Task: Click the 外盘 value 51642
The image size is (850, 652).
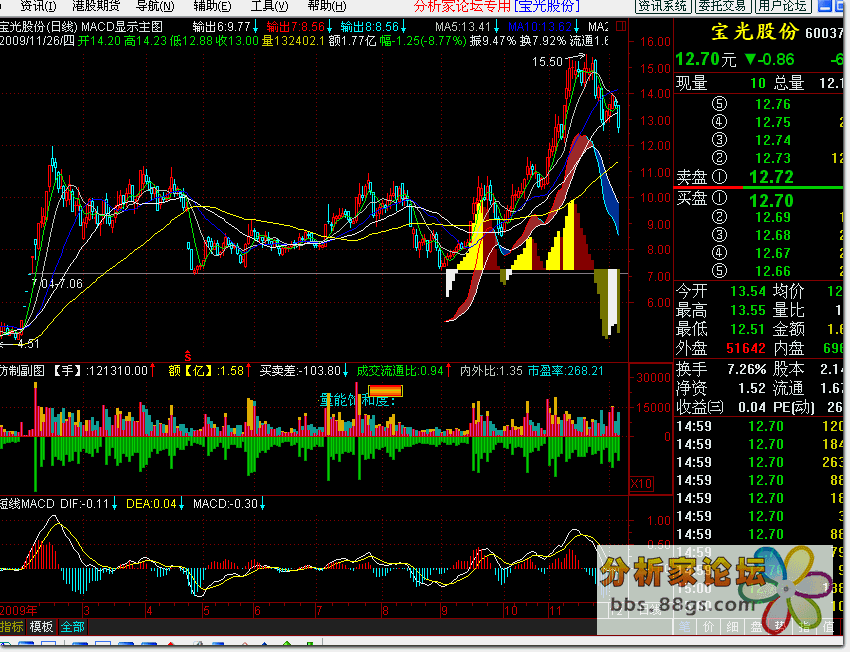Action: (746, 348)
